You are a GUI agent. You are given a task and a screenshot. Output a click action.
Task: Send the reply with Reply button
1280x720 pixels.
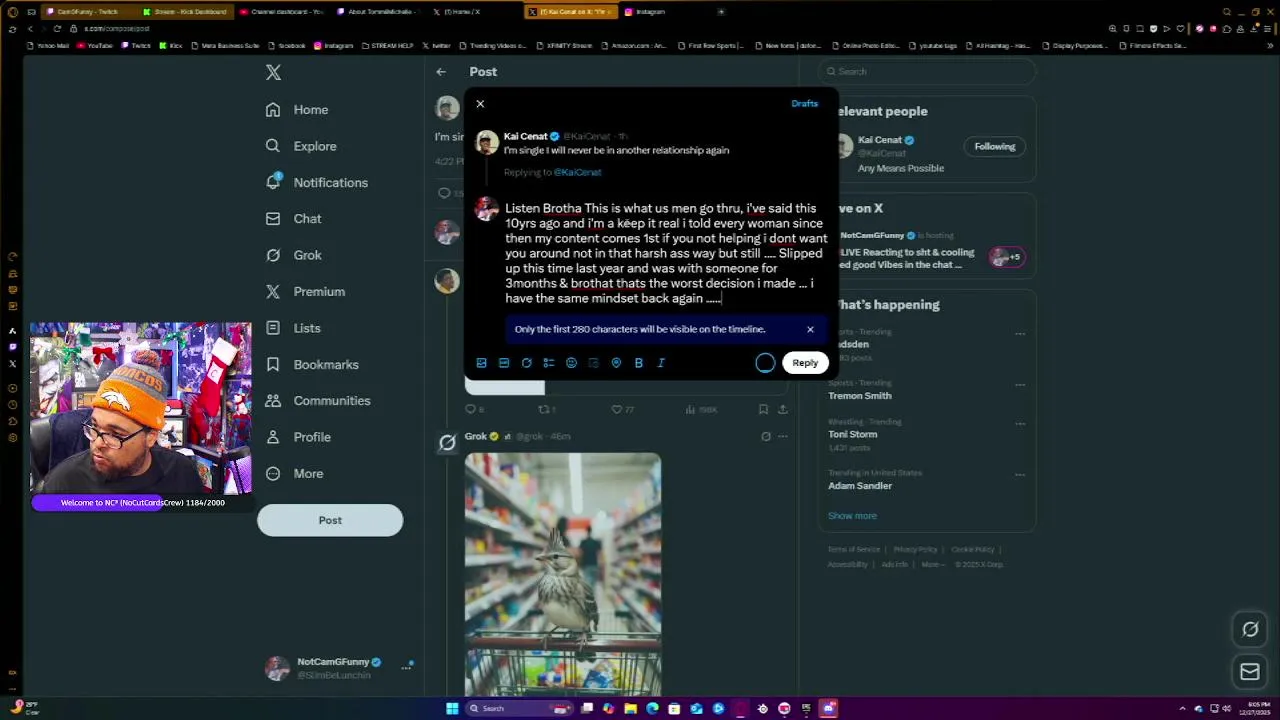tap(805, 363)
